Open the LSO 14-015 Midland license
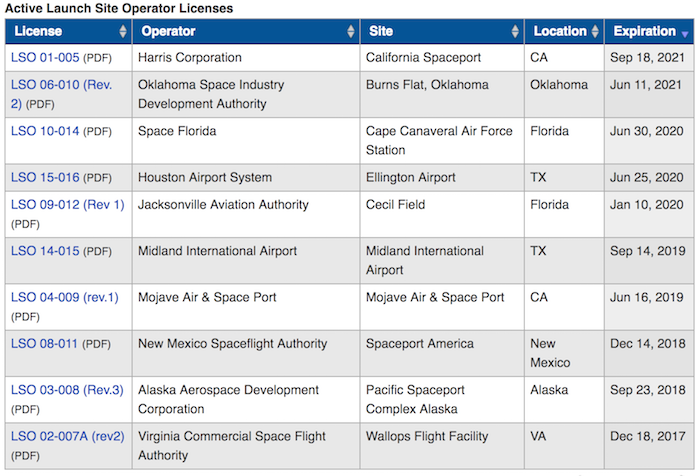Viewport: 700px width, 476px height. tap(45, 251)
